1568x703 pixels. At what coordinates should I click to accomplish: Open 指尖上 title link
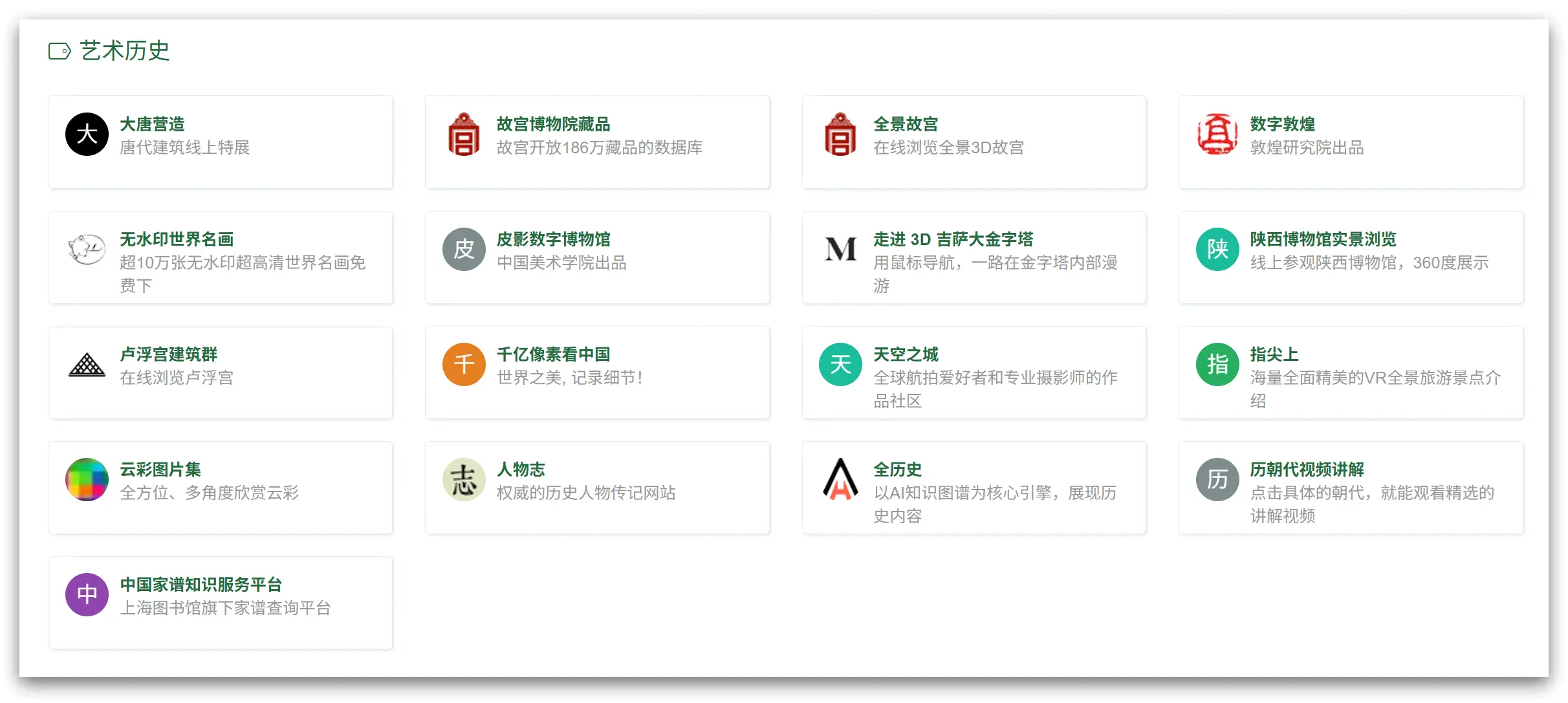[1274, 354]
